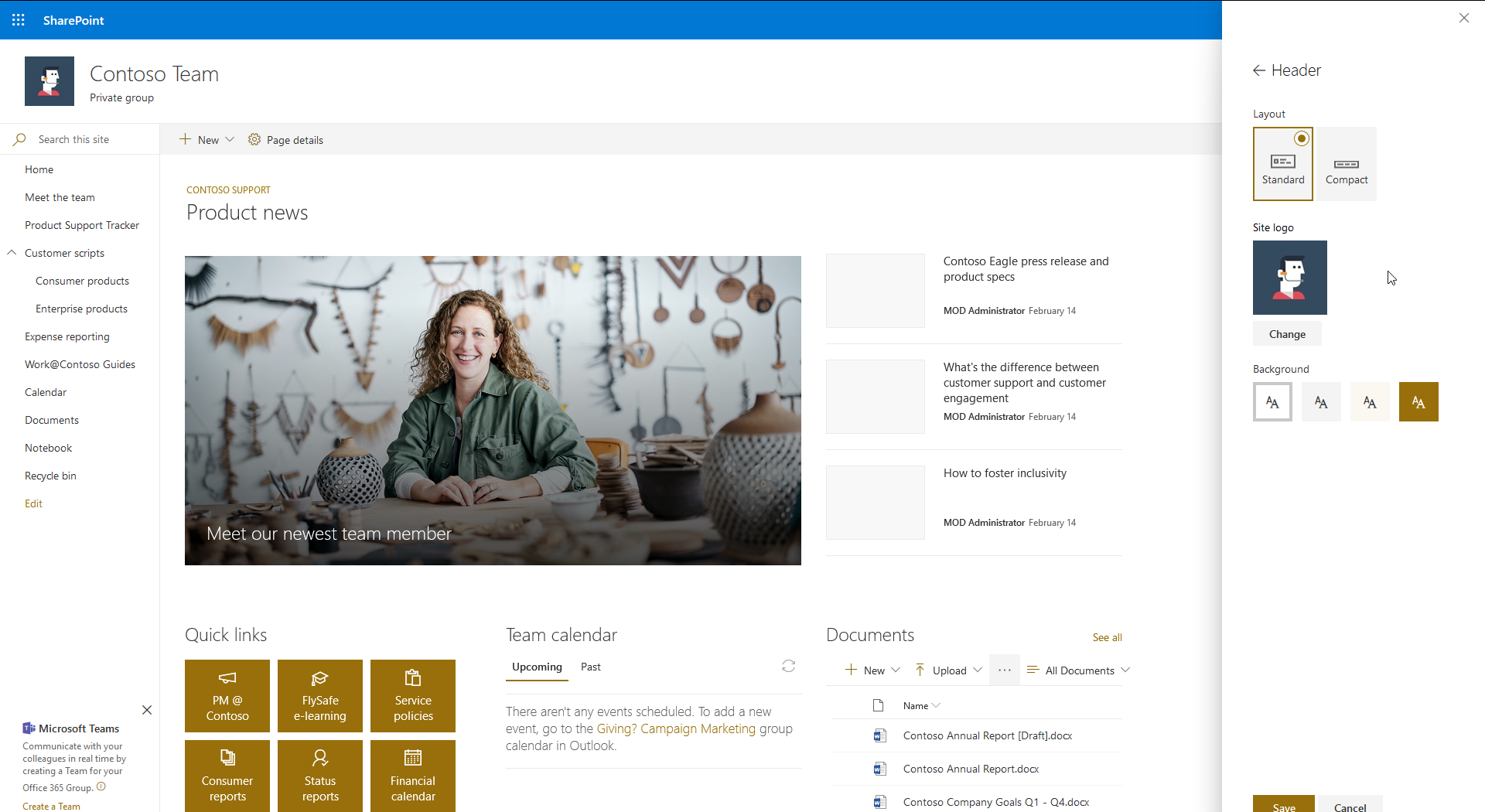Choose the cream header background swatch
Screen dimensions: 1485x812
coord(1370,402)
